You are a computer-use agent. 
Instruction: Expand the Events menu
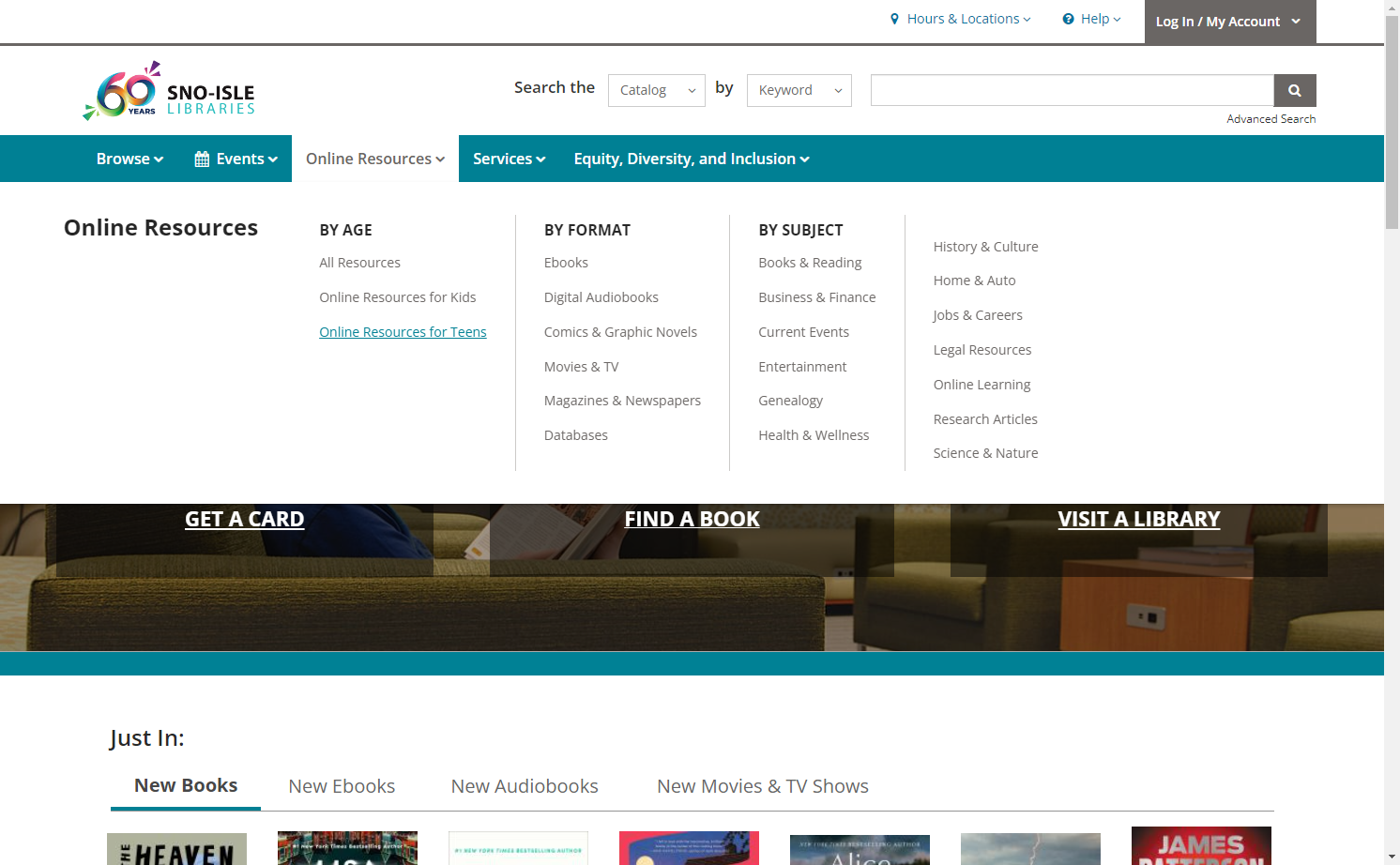236,159
